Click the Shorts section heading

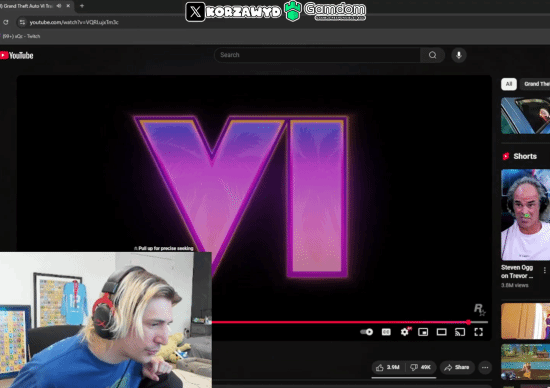(x=525, y=156)
